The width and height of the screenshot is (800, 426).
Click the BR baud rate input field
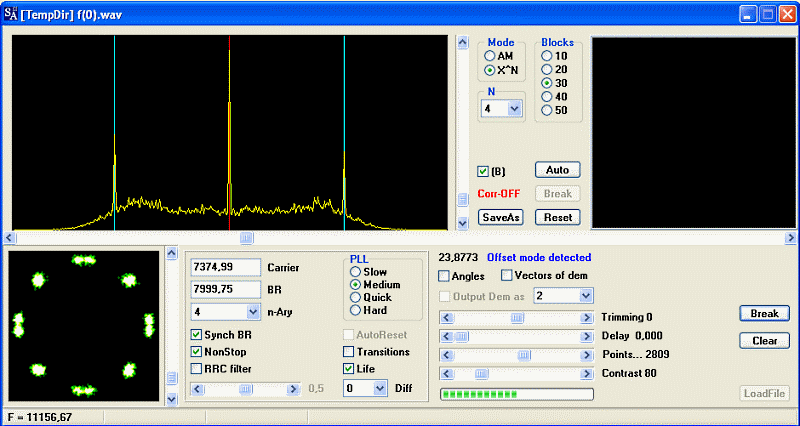point(226,289)
